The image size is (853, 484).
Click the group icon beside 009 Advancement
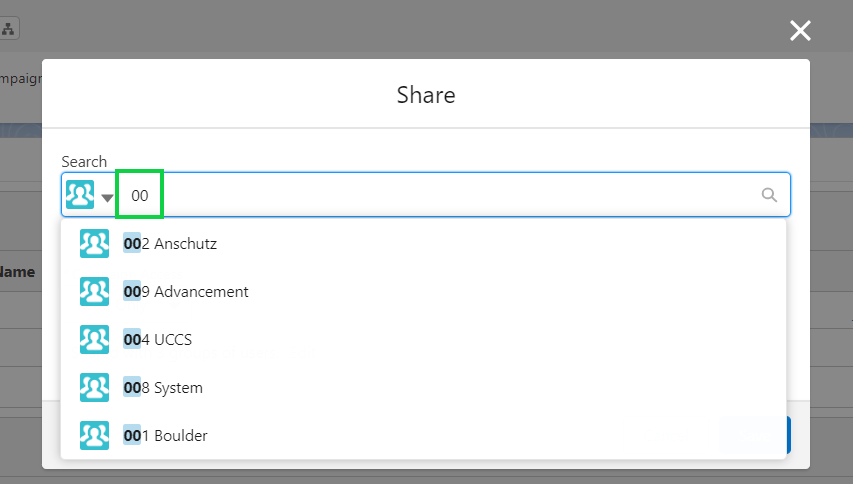(x=94, y=291)
